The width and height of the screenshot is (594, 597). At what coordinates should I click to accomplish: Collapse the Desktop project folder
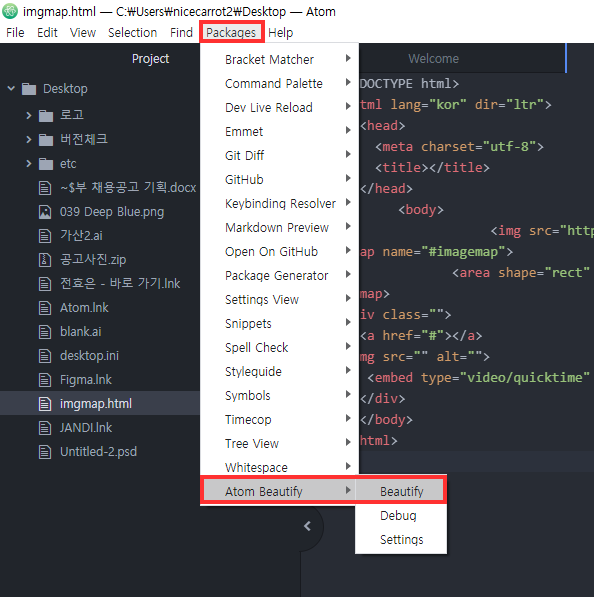tap(11, 88)
